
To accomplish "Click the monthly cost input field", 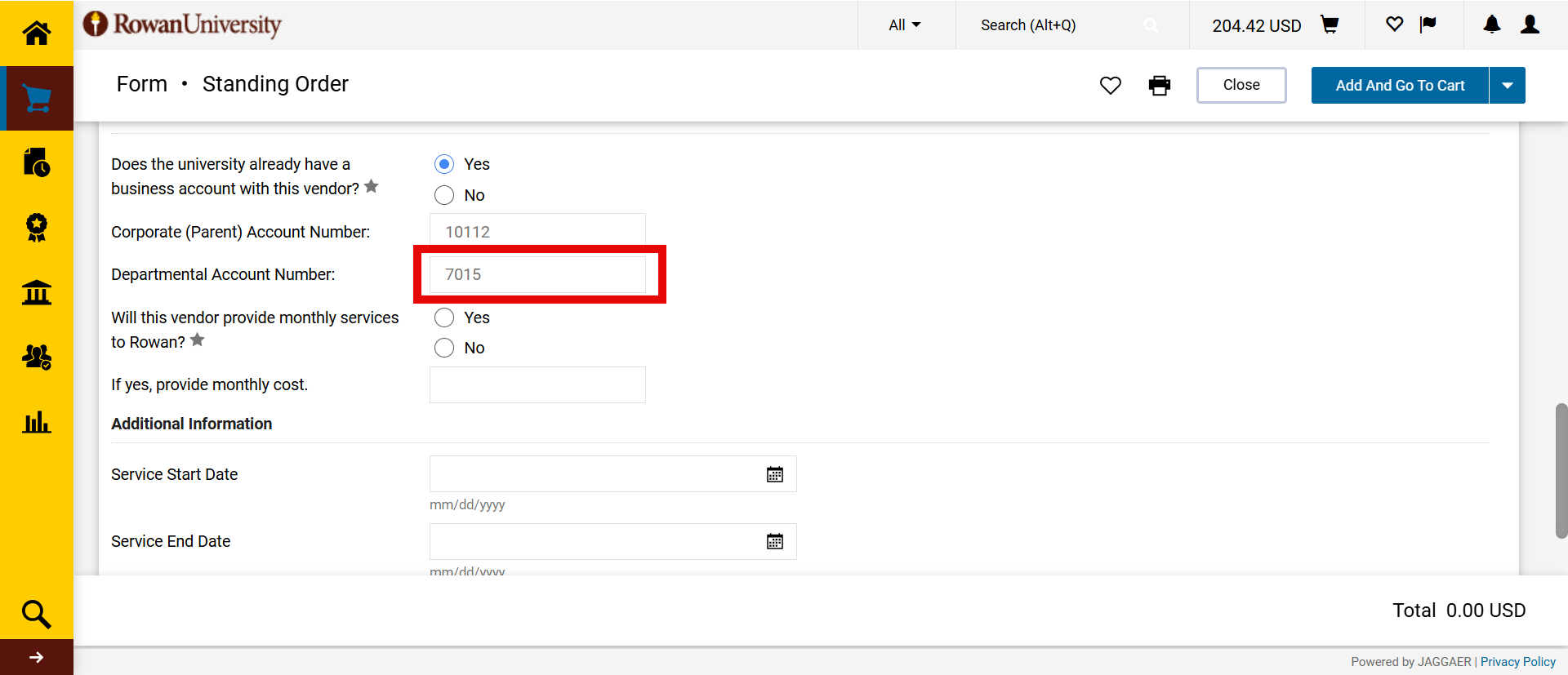I will pyautogui.click(x=537, y=384).
